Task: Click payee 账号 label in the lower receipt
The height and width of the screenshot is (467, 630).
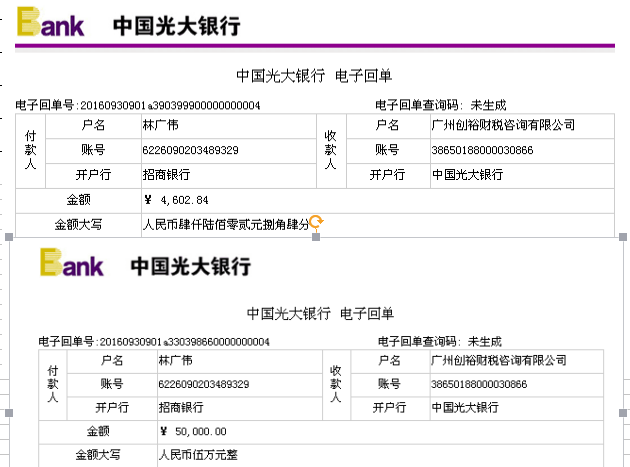Action: [389, 384]
